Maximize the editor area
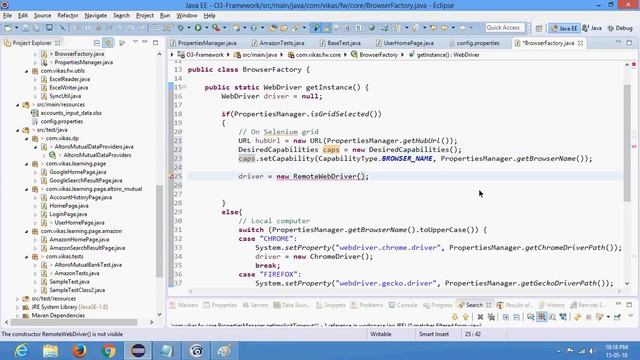Image resolution: width=640 pixels, height=360 pixels. click(x=629, y=42)
